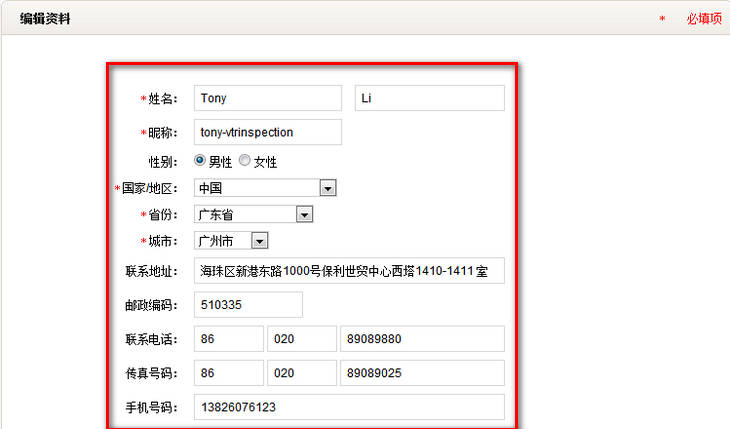Click the 传真号码 area code field
This screenshot has width=730, height=429.
tap(301, 373)
